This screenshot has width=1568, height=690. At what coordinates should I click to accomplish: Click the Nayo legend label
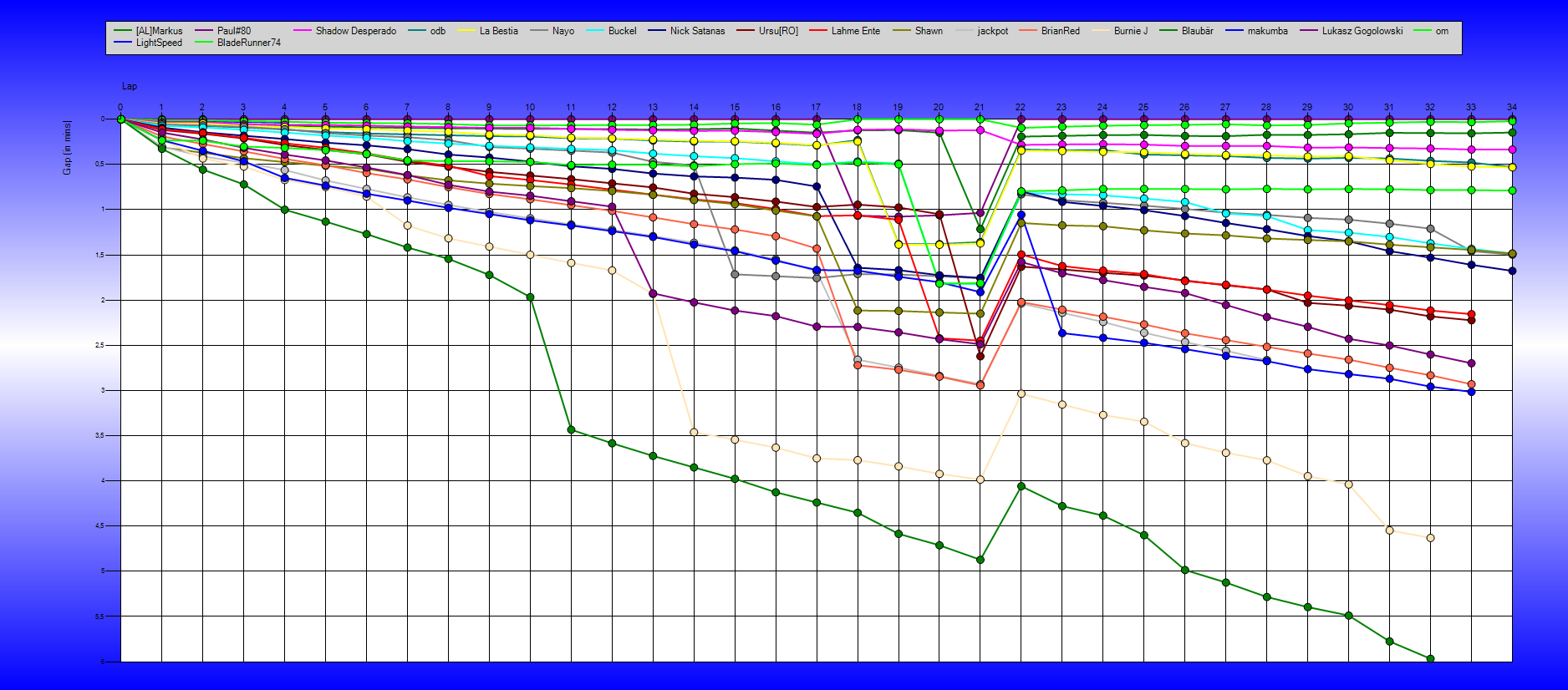[563, 31]
